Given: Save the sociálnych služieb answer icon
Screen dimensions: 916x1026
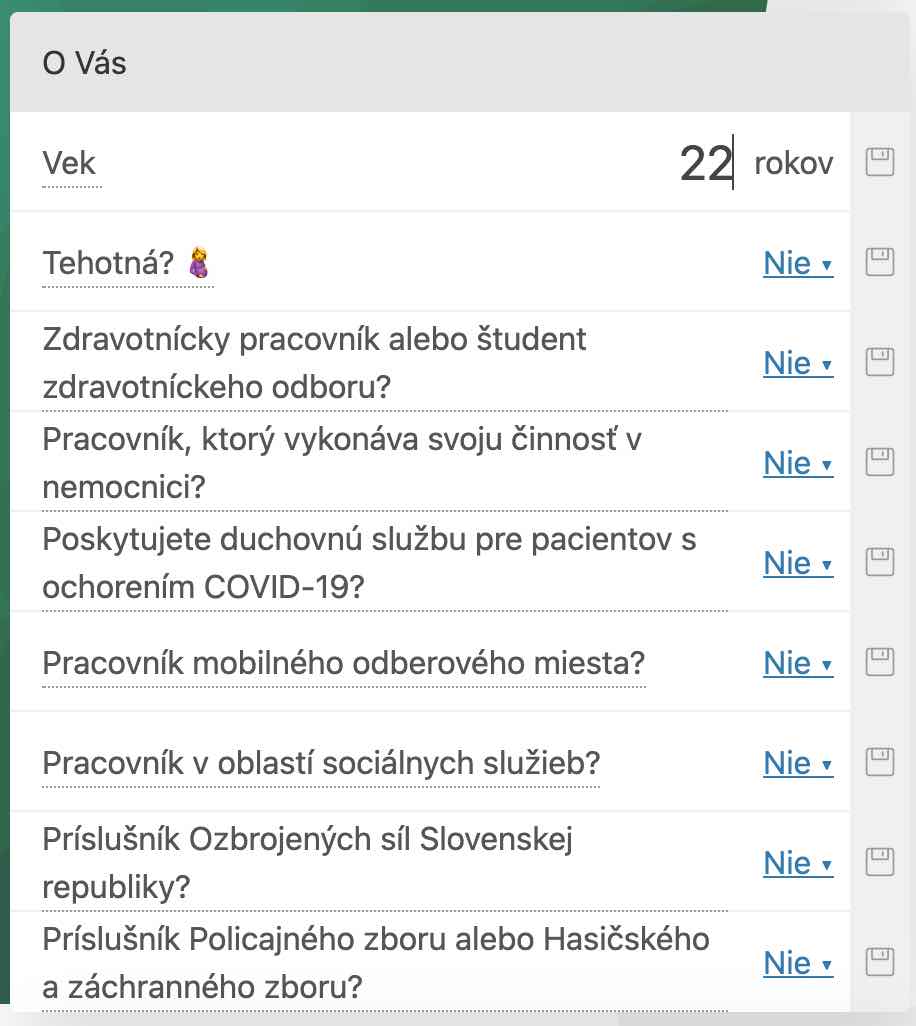Looking at the screenshot, I should point(879,762).
